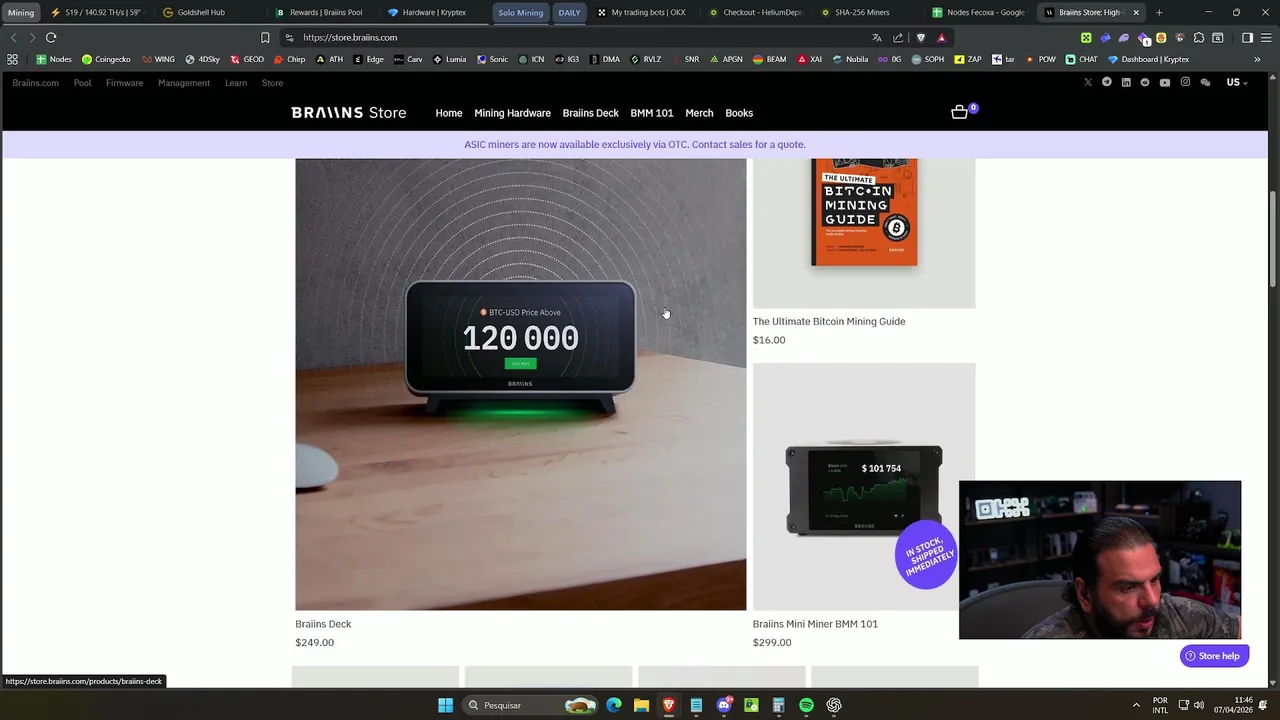Viewport: 1280px width, 720px height.
Task: Open Braiins Telegram social icon
Action: (1107, 82)
